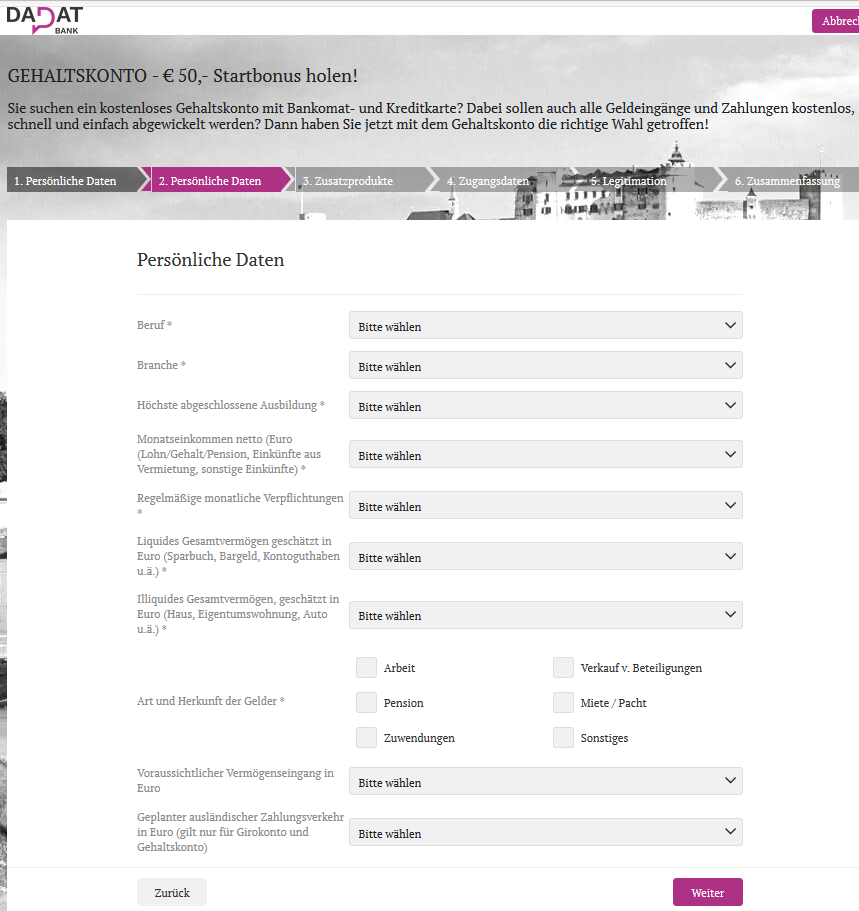
Task: Check Zuwendungen as source of funds
Action: pyautogui.click(x=366, y=737)
